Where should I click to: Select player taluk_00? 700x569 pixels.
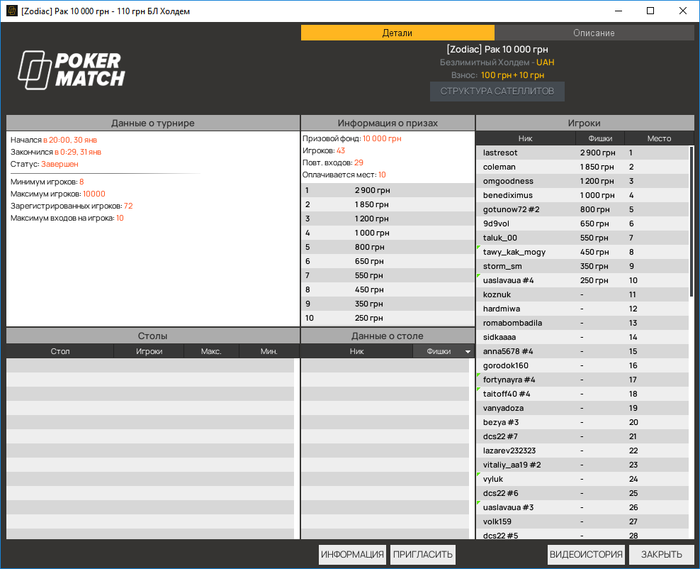tap(582, 238)
